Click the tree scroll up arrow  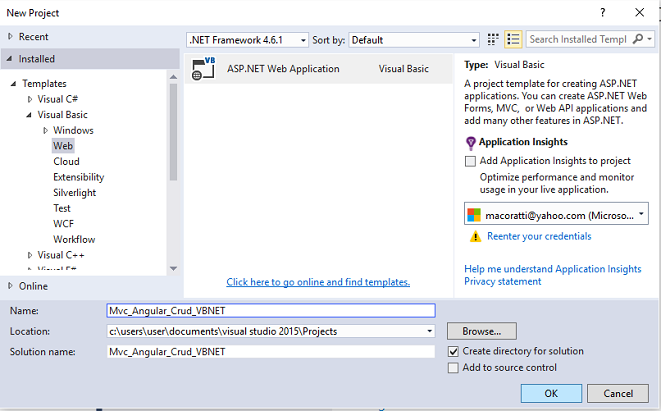173,77
